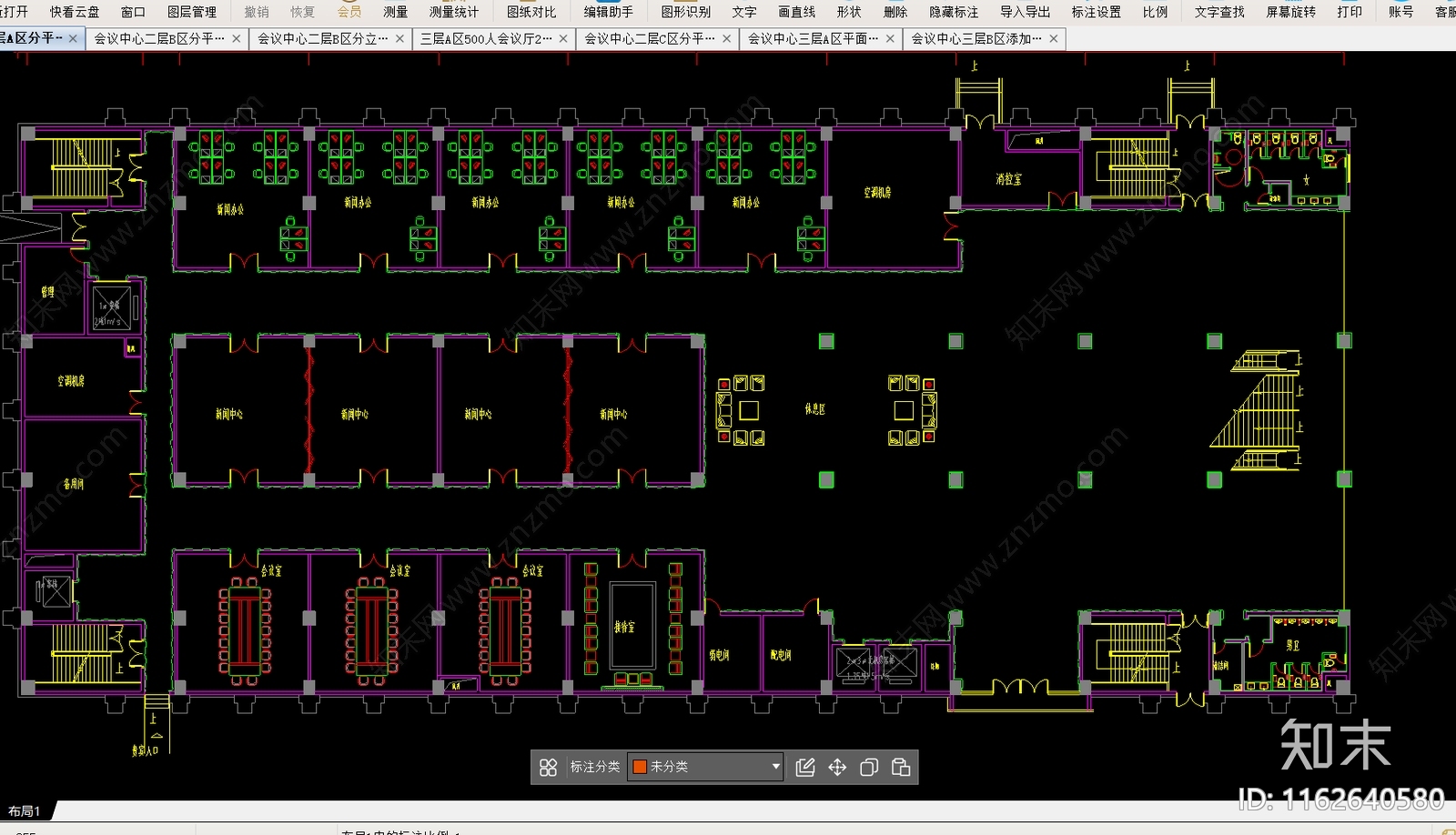The width and height of the screenshot is (1456, 835).
Task: Select the 测量 measure tool
Action: pyautogui.click(x=396, y=12)
